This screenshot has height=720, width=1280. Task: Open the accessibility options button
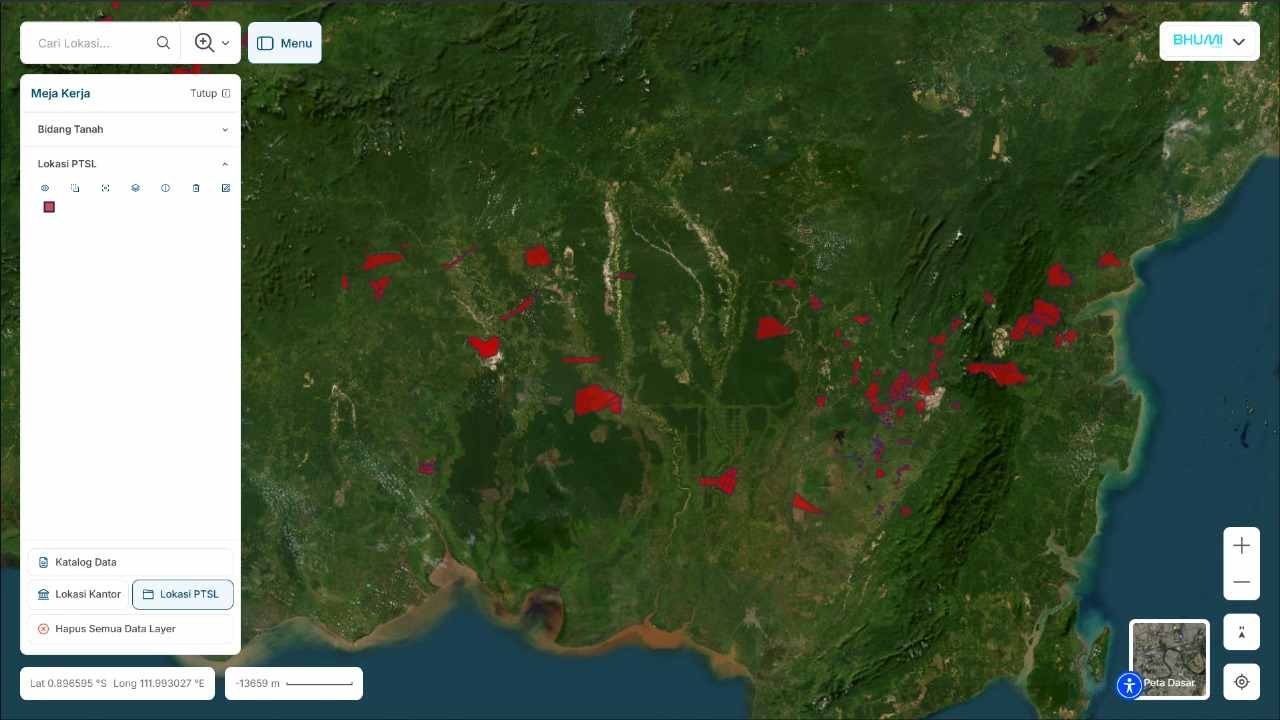click(x=1129, y=685)
